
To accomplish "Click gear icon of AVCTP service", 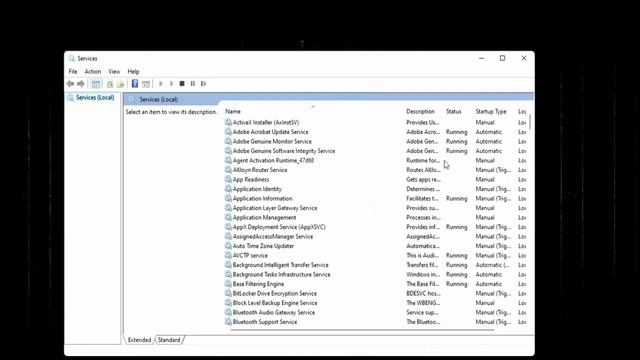I will tap(228, 255).
